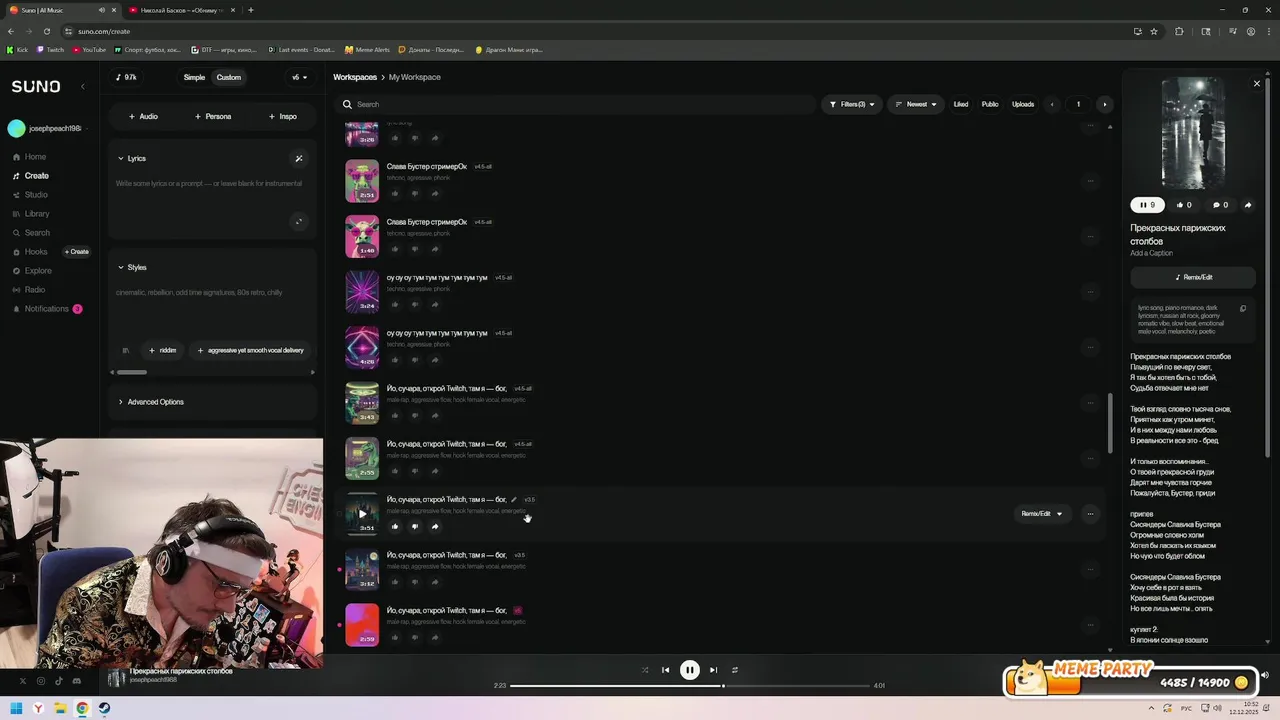Copy the song styles in details panel

[1243, 308]
